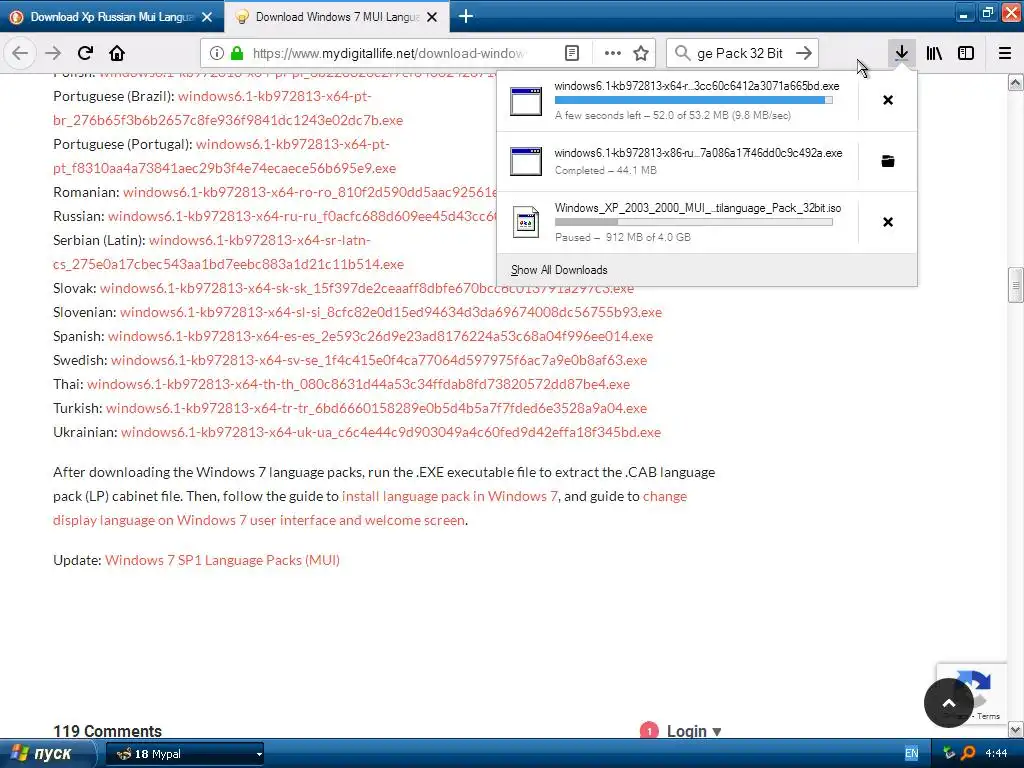
Task: Click the search magnifier icon
Action: 682,53
